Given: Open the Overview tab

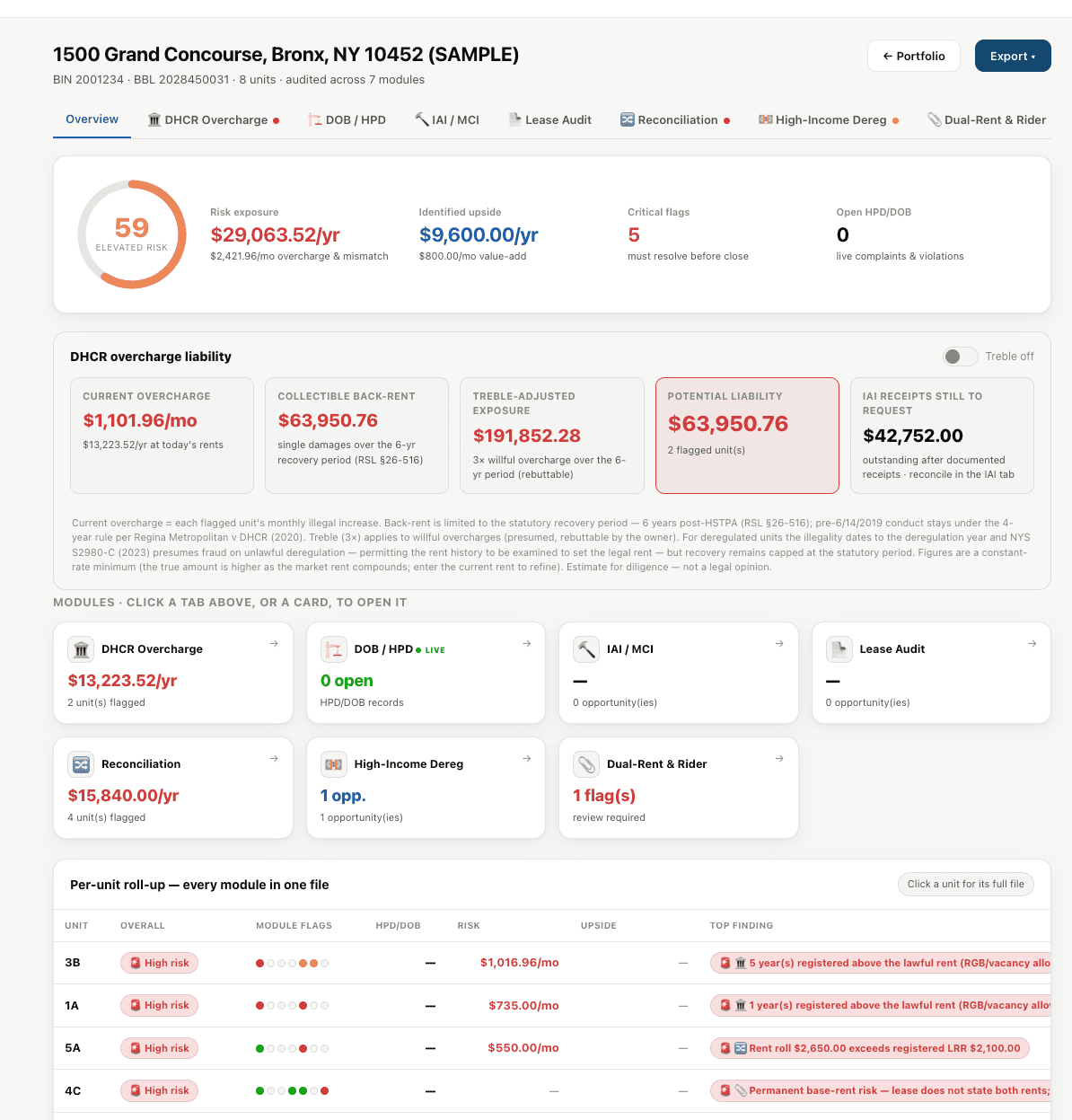Looking at the screenshot, I should (92, 119).
